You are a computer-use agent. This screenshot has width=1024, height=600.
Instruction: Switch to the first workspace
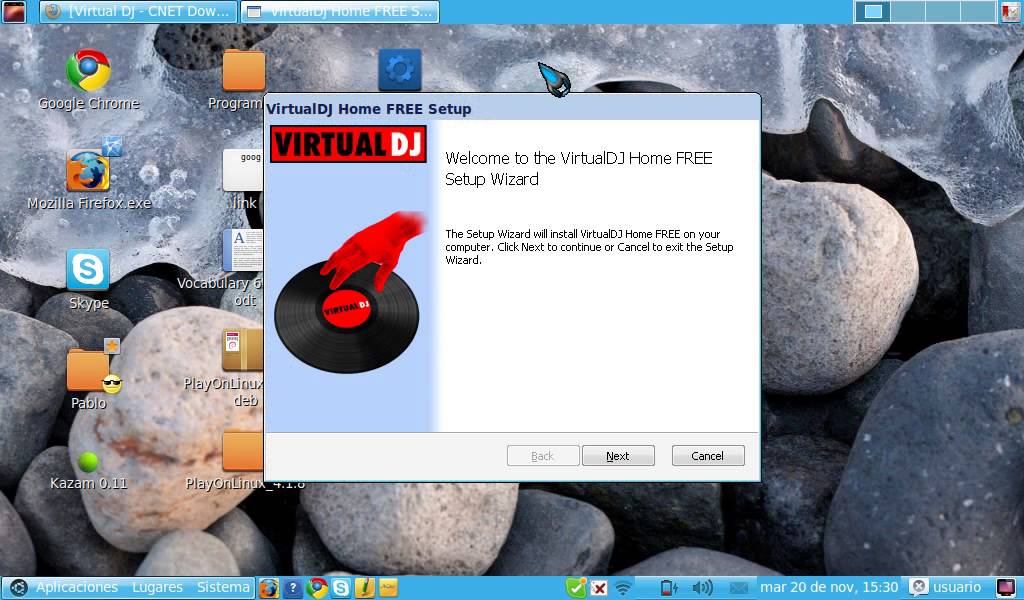pos(873,11)
